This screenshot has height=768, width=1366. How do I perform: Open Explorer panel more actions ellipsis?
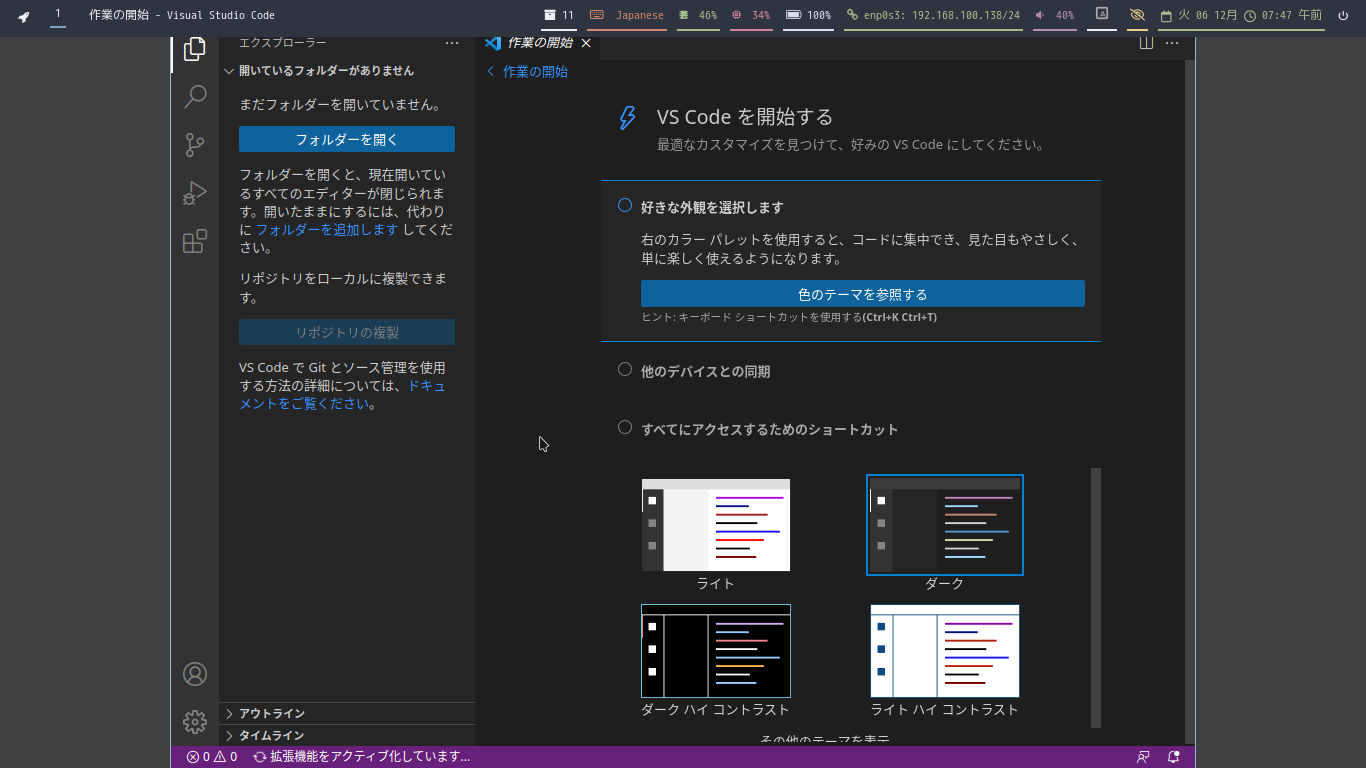[x=452, y=43]
